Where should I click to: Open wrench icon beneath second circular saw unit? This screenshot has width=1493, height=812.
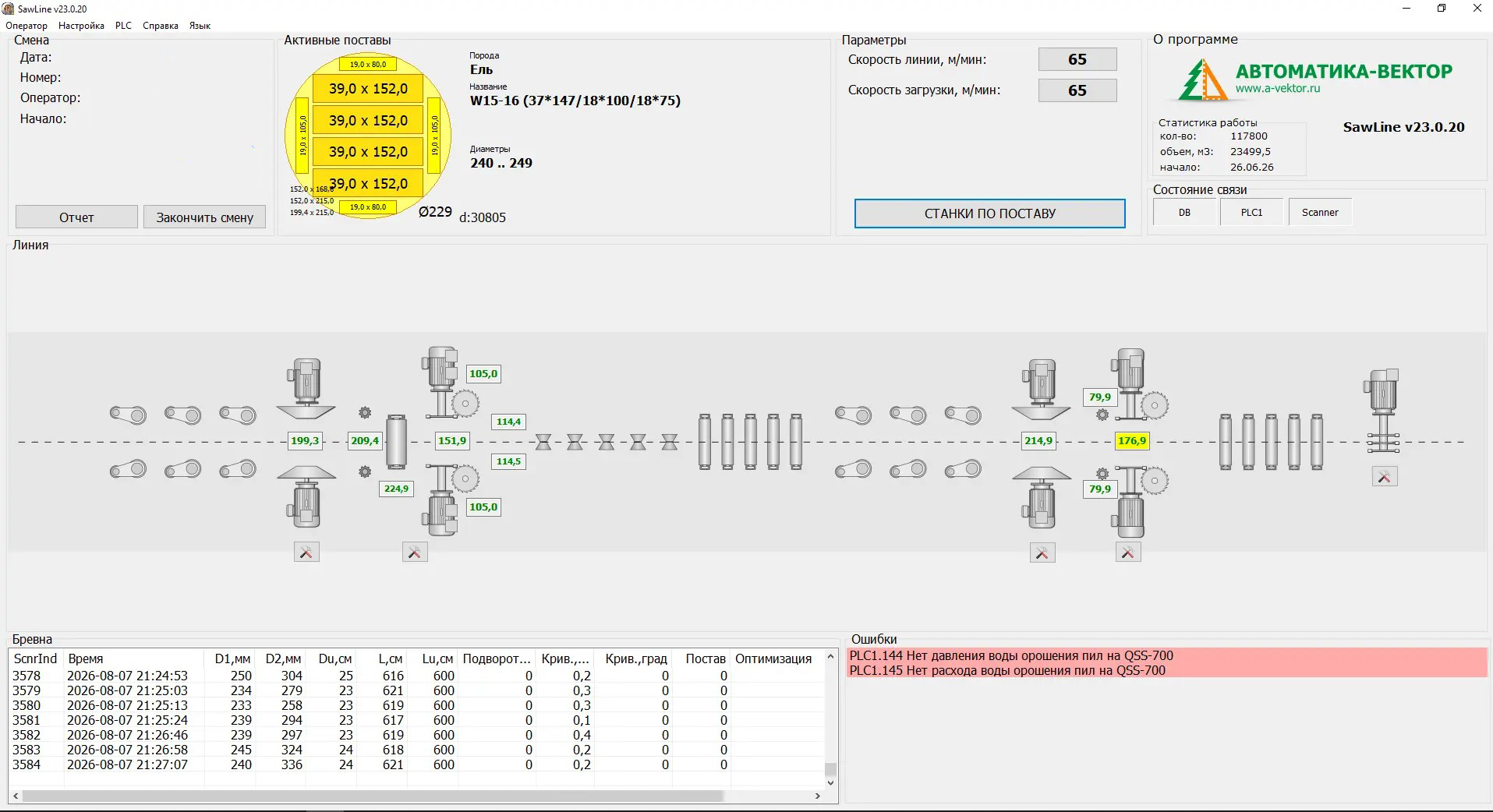coord(1128,553)
